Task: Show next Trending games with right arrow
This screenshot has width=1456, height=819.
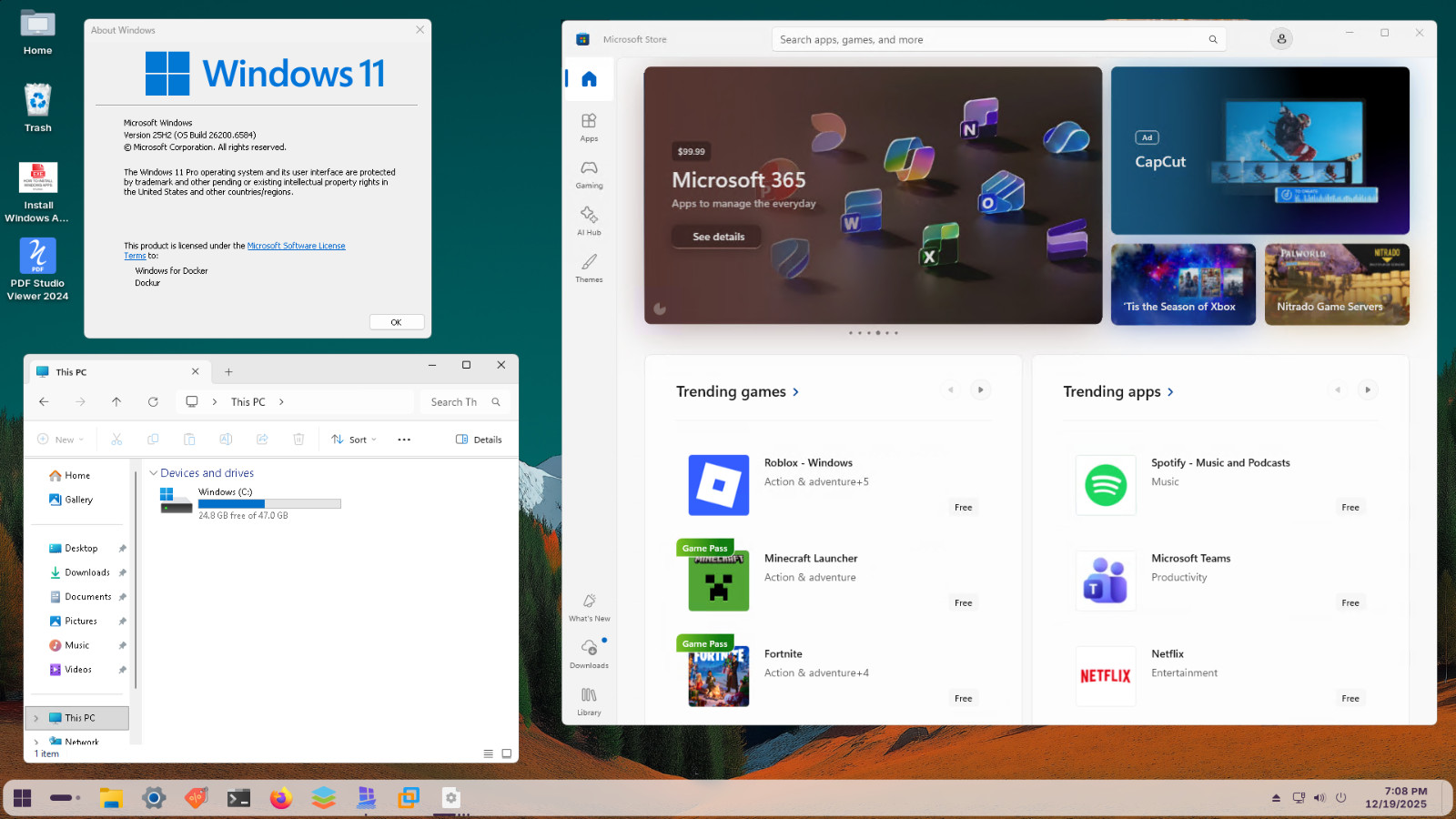Action: (980, 389)
